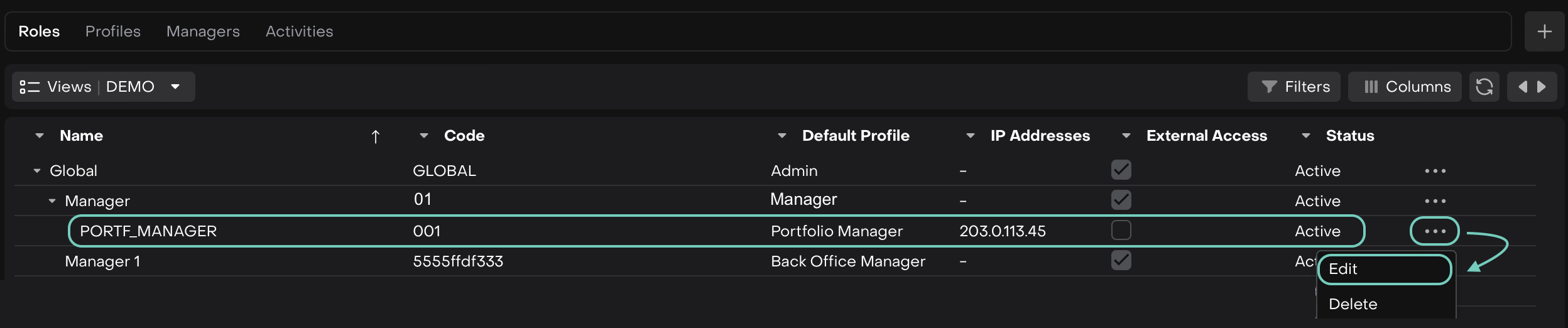Open the Code column header menu arrow
Screen dimensions: 1568x328
click(424, 136)
